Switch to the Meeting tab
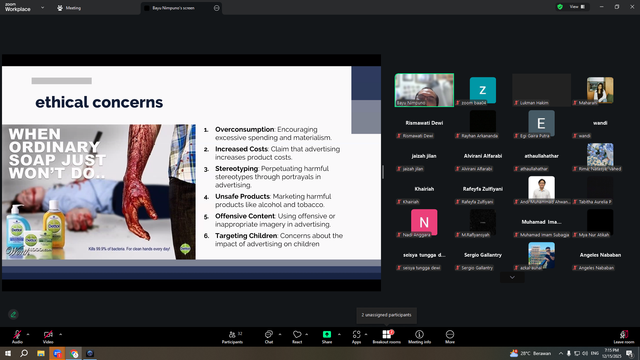640x360 pixels. click(69, 8)
